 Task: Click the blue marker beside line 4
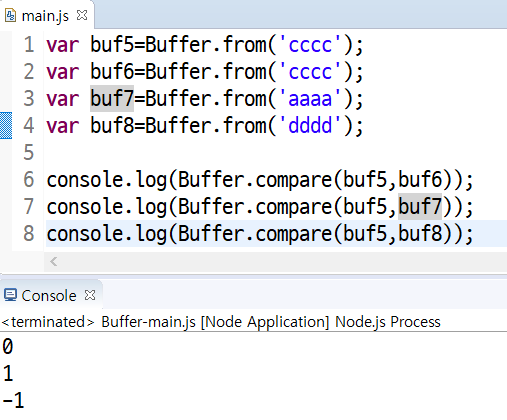click(6, 125)
